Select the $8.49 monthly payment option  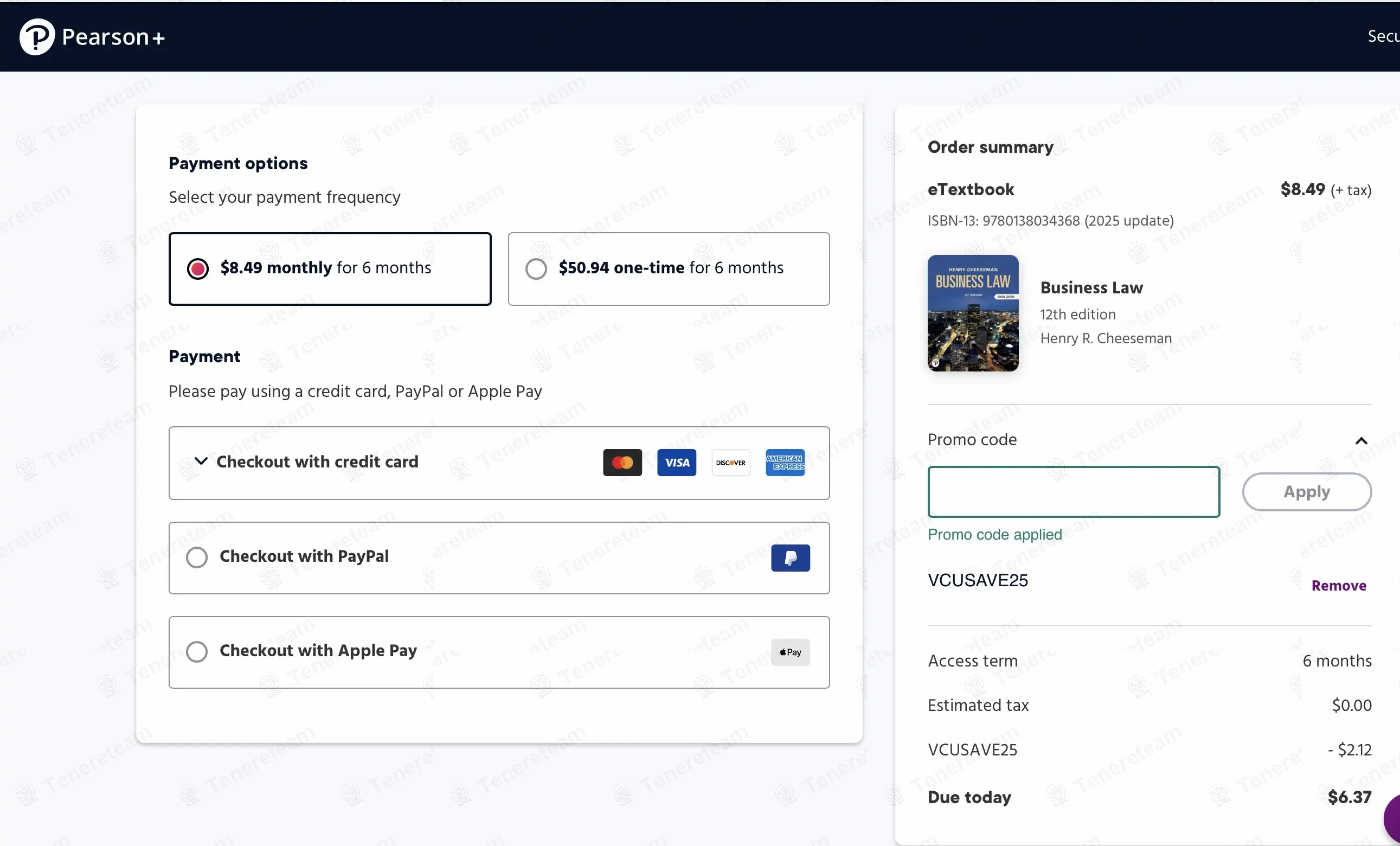click(198, 269)
